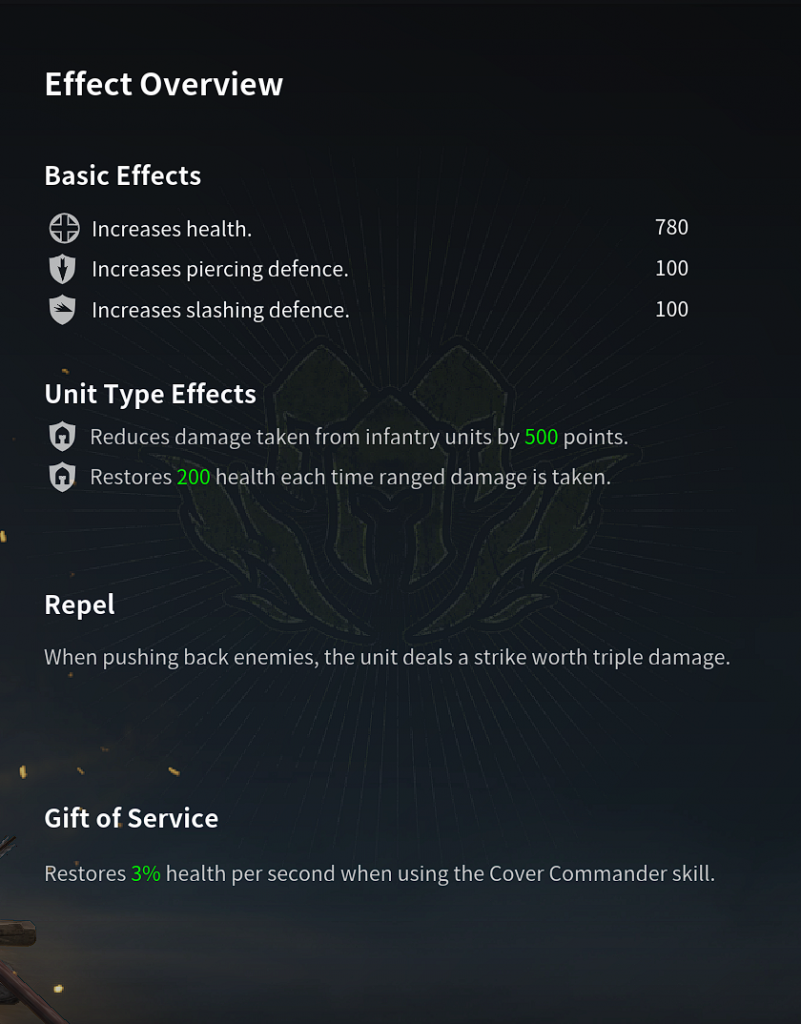Click the piercing defence shield icon
The width and height of the screenshot is (801, 1024).
63,269
